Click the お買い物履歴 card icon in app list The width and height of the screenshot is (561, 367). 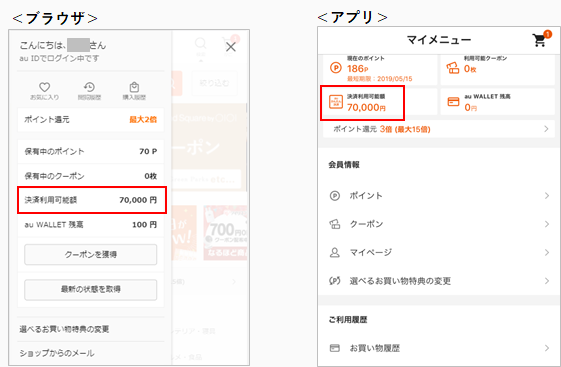point(335,348)
